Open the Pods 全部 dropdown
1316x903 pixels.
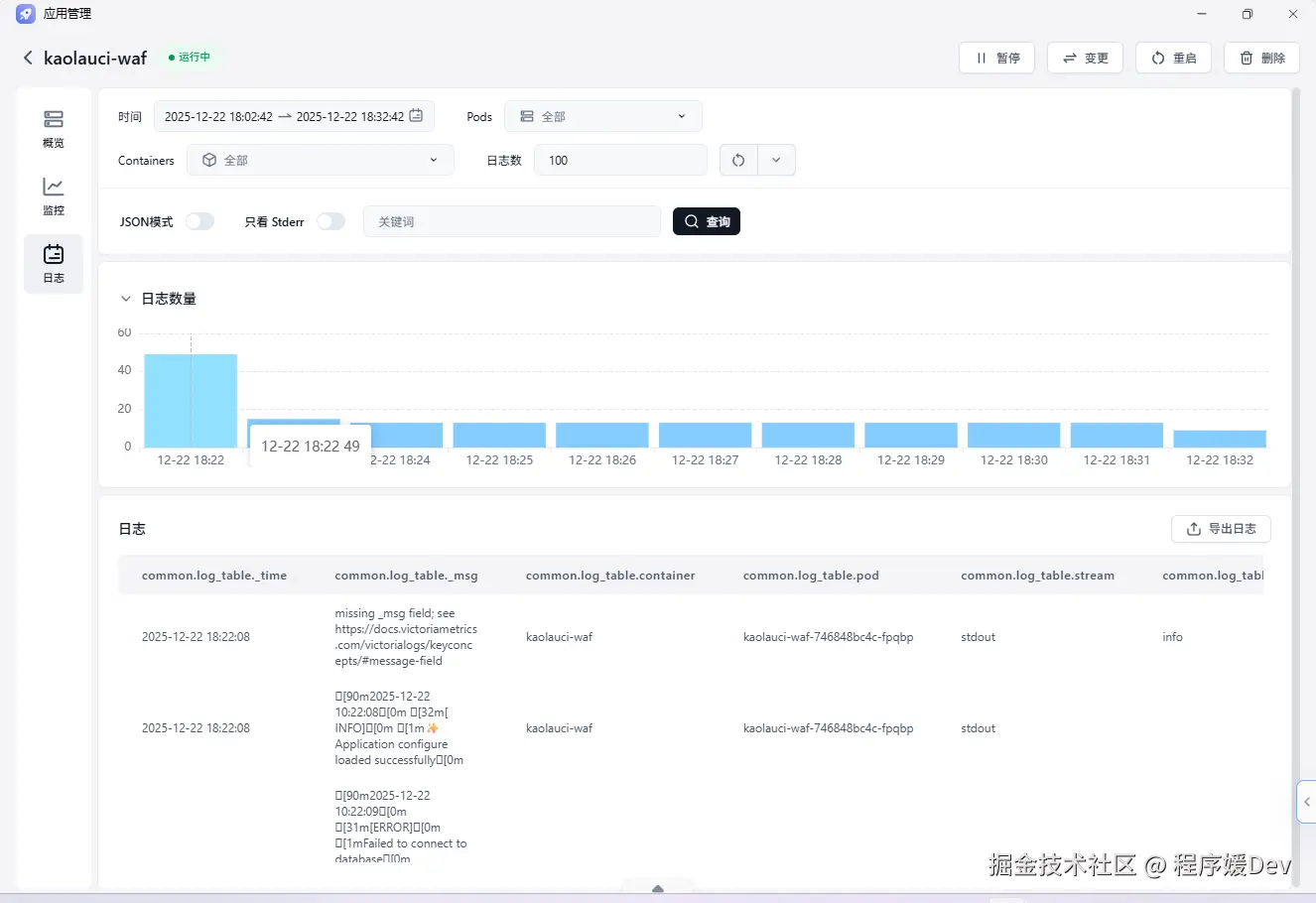click(603, 116)
